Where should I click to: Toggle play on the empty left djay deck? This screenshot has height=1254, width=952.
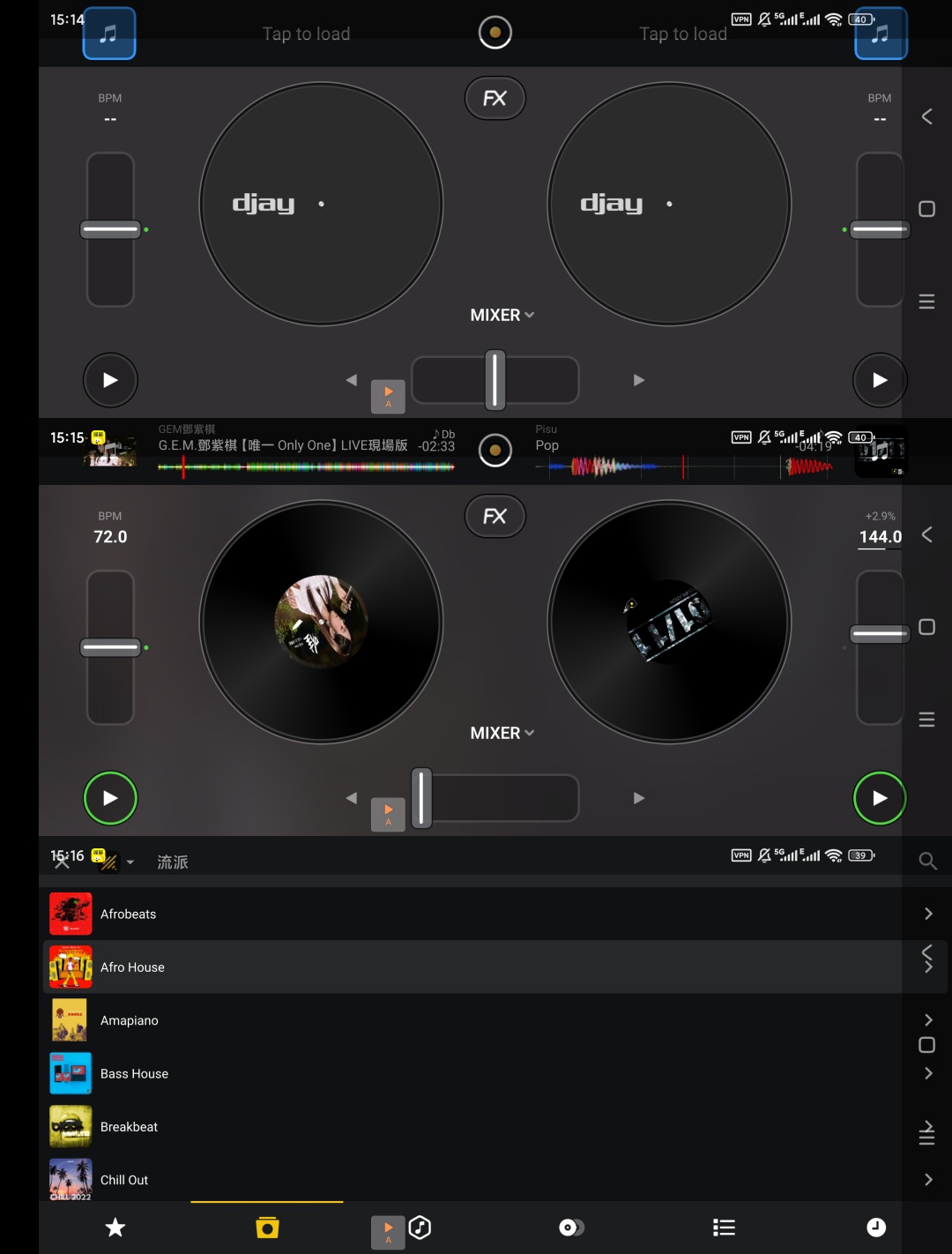tap(110, 380)
